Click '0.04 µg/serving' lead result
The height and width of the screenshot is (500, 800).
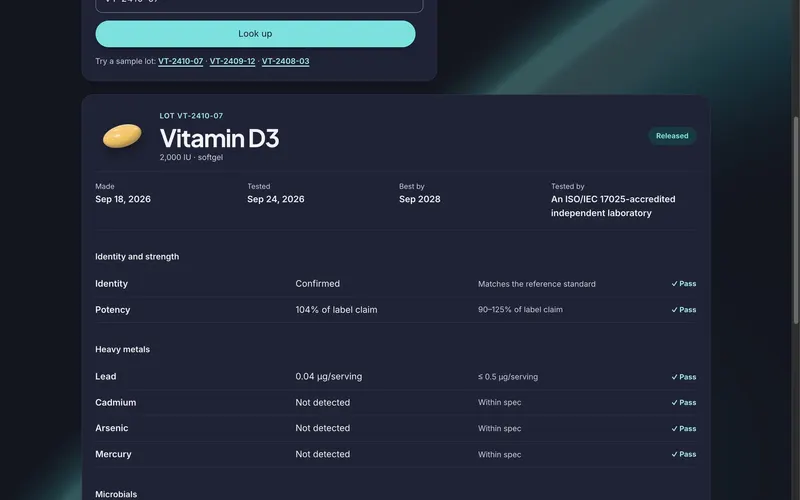click(x=329, y=377)
